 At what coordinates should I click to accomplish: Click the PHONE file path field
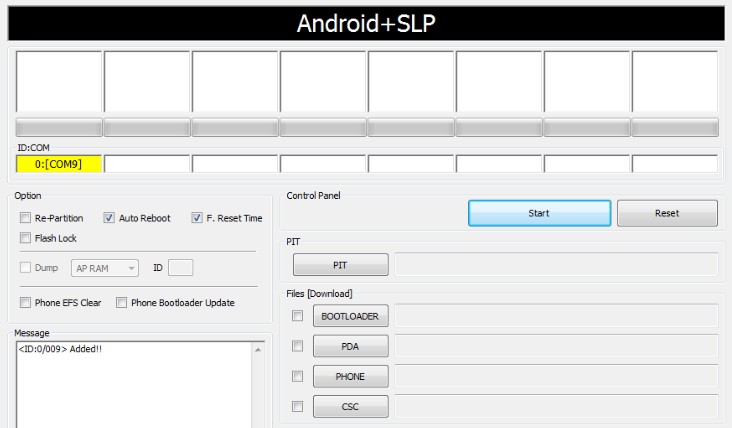pos(556,376)
